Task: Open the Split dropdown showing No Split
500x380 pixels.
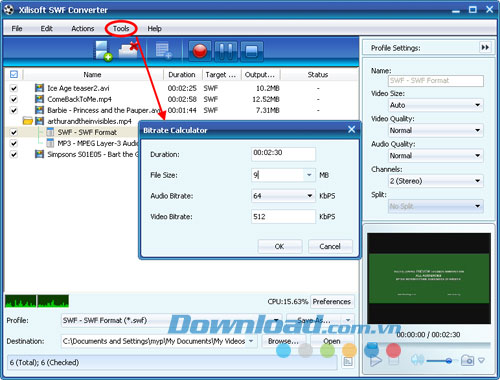Action: [436, 206]
